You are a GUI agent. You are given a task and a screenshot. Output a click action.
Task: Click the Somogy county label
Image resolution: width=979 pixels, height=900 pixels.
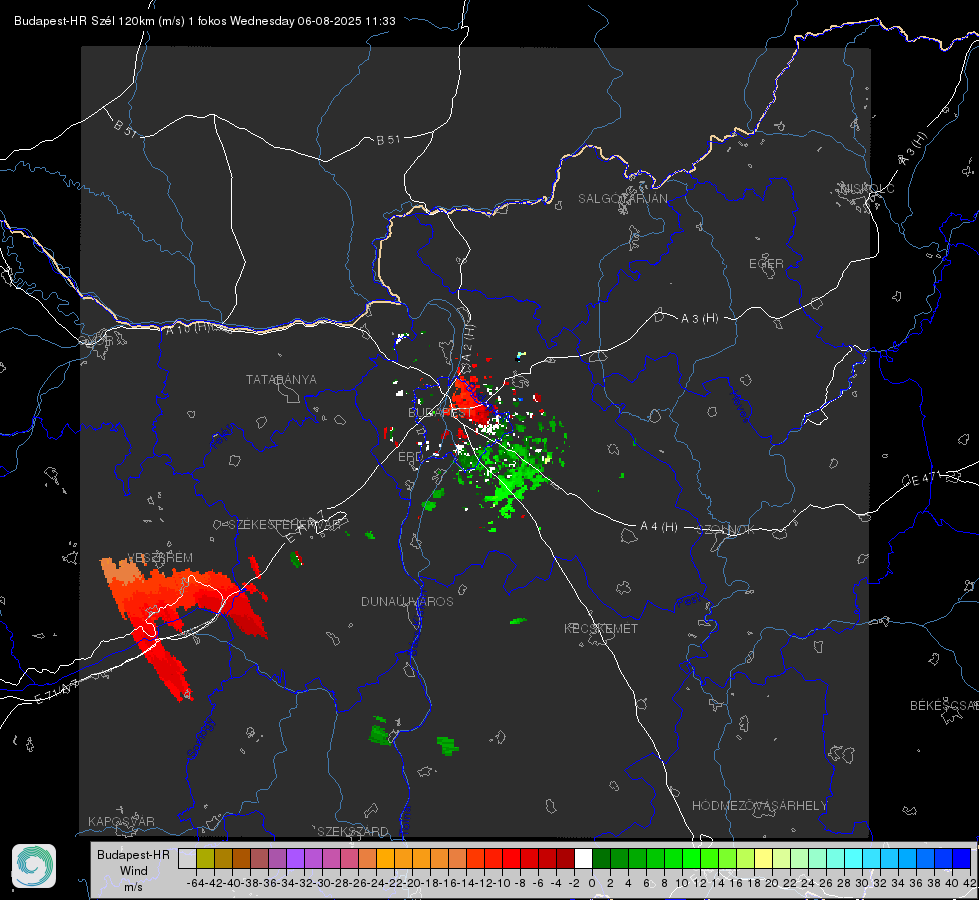[x=200, y=738]
